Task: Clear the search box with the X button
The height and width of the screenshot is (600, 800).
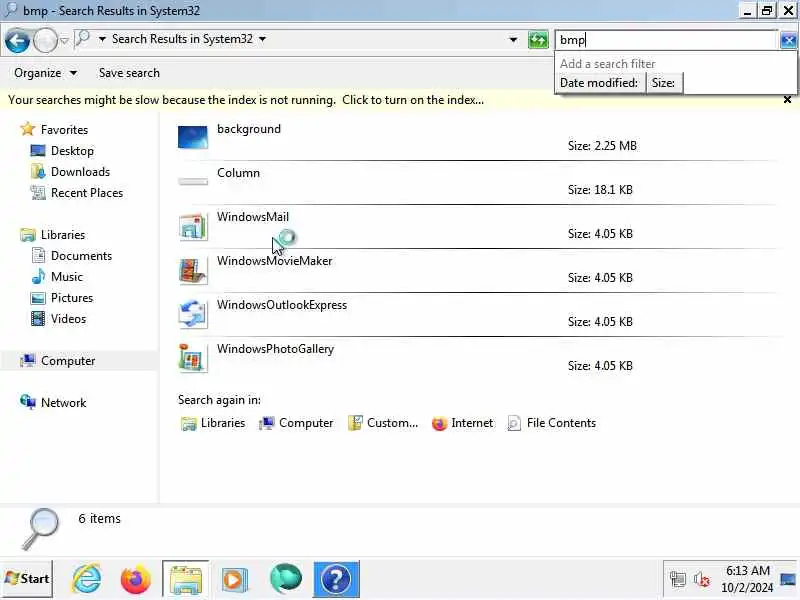Action: tap(788, 40)
